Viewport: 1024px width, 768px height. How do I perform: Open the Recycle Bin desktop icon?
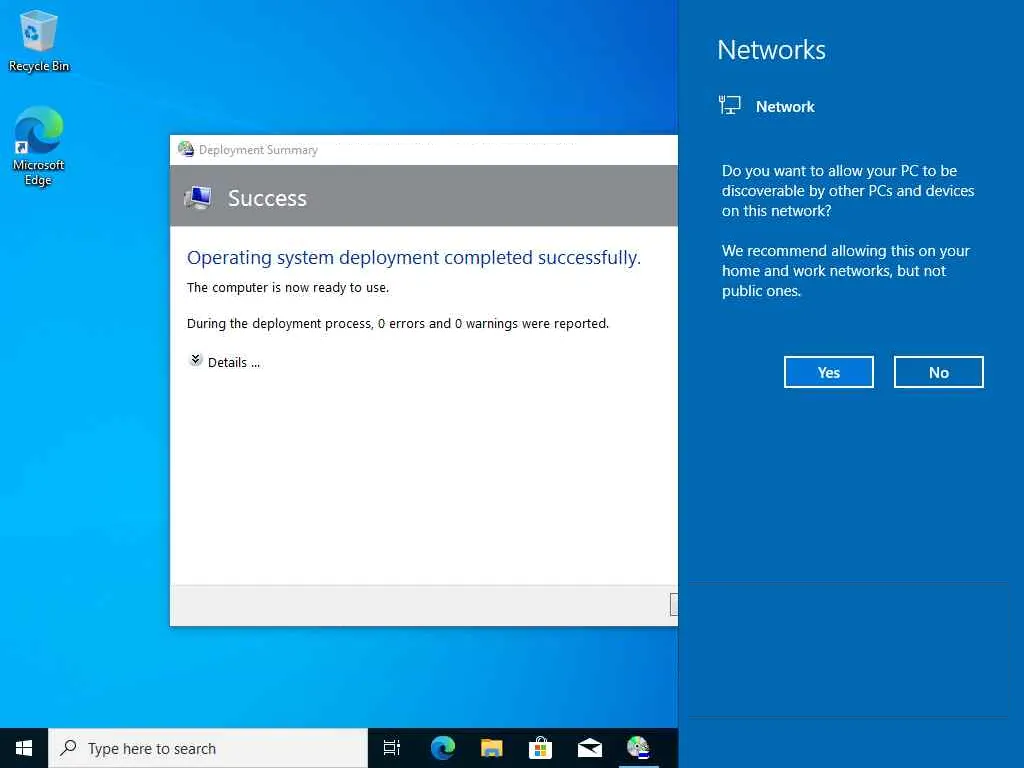coord(39,41)
